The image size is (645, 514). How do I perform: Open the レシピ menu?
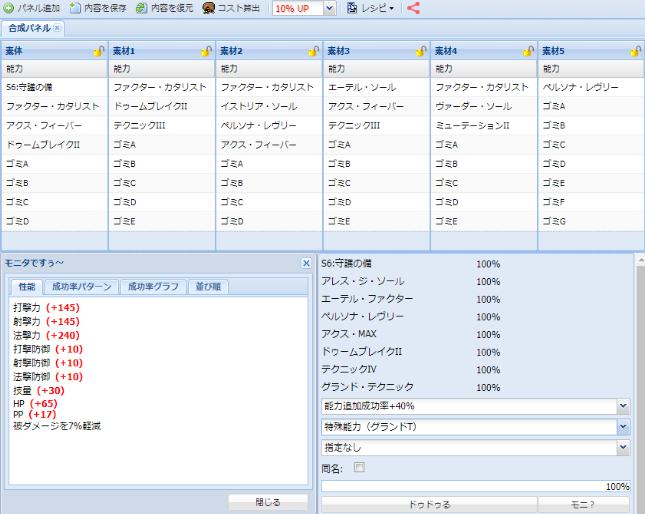point(371,8)
